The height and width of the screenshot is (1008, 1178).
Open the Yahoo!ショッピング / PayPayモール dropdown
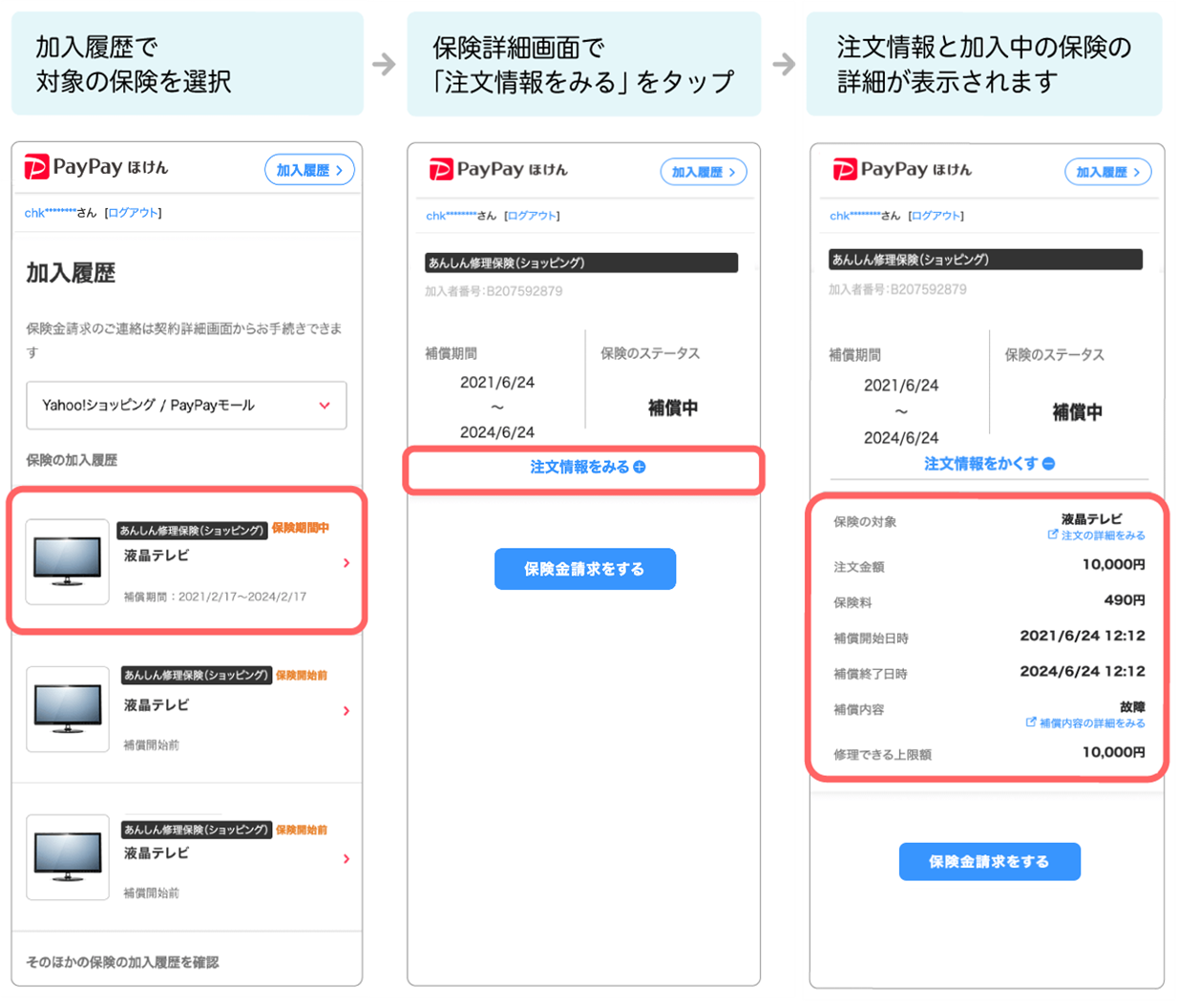[x=186, y=406]
